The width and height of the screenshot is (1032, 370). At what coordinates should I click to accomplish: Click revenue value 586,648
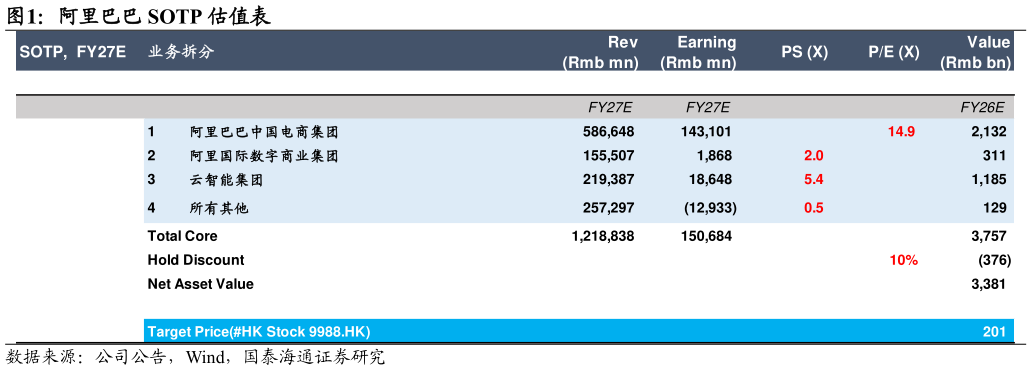click(x=608, y=132)
